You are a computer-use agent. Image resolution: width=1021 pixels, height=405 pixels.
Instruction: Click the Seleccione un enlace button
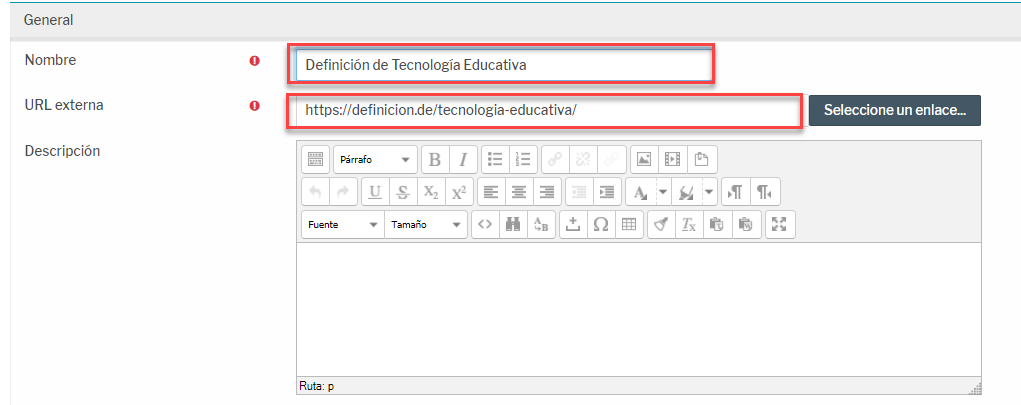pos(894,111)
